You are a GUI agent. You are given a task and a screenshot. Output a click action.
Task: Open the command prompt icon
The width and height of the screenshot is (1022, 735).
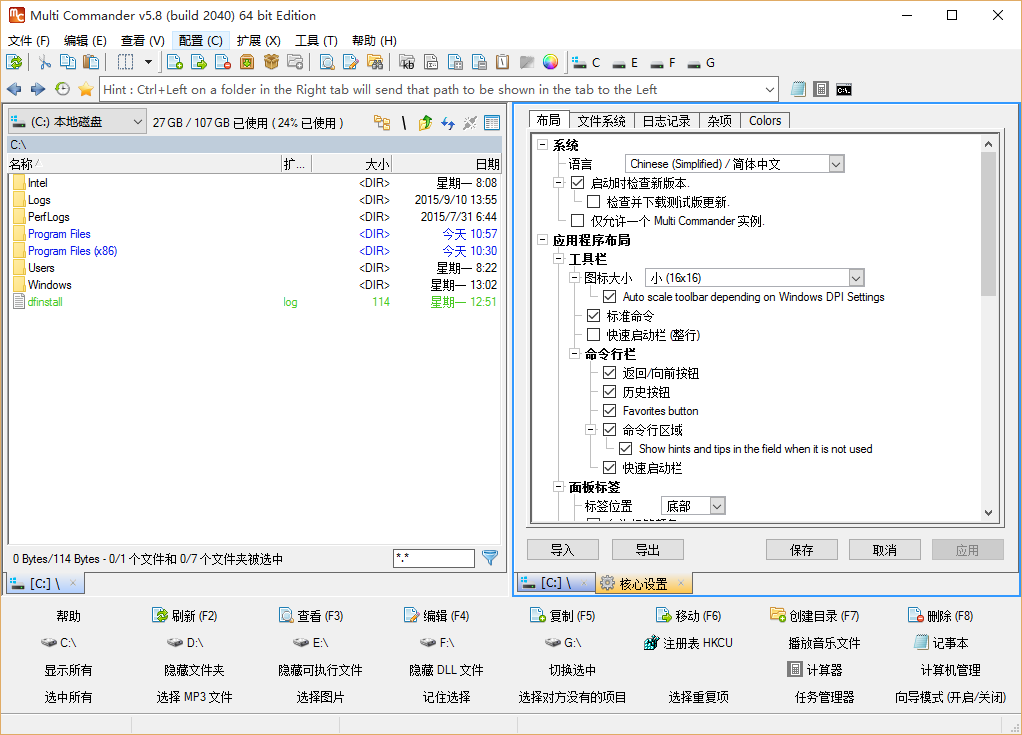pyautogui.click(x=844, y=89)
